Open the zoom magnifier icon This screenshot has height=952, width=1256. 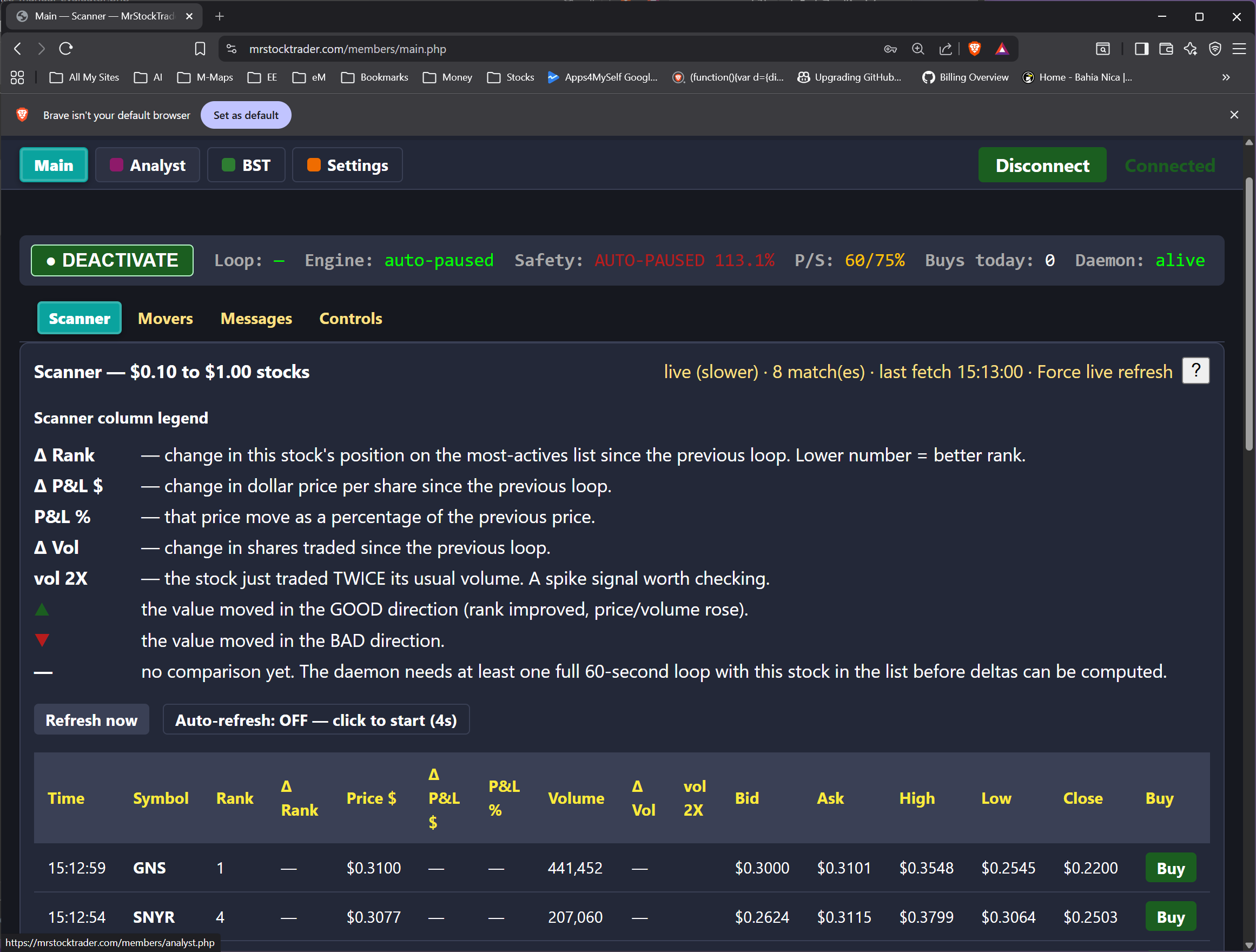pyautogui.click(x=917, y=49)
